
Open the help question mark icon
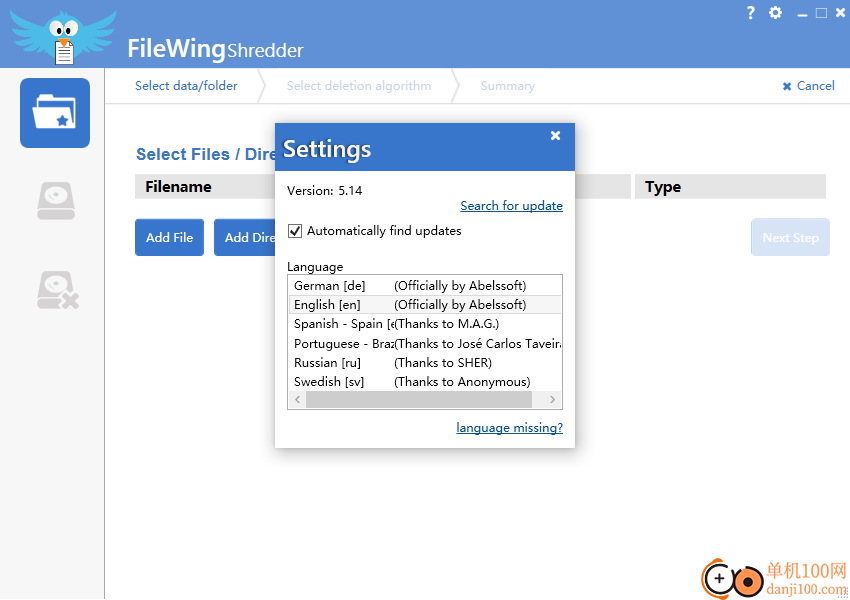pos(750,13)
